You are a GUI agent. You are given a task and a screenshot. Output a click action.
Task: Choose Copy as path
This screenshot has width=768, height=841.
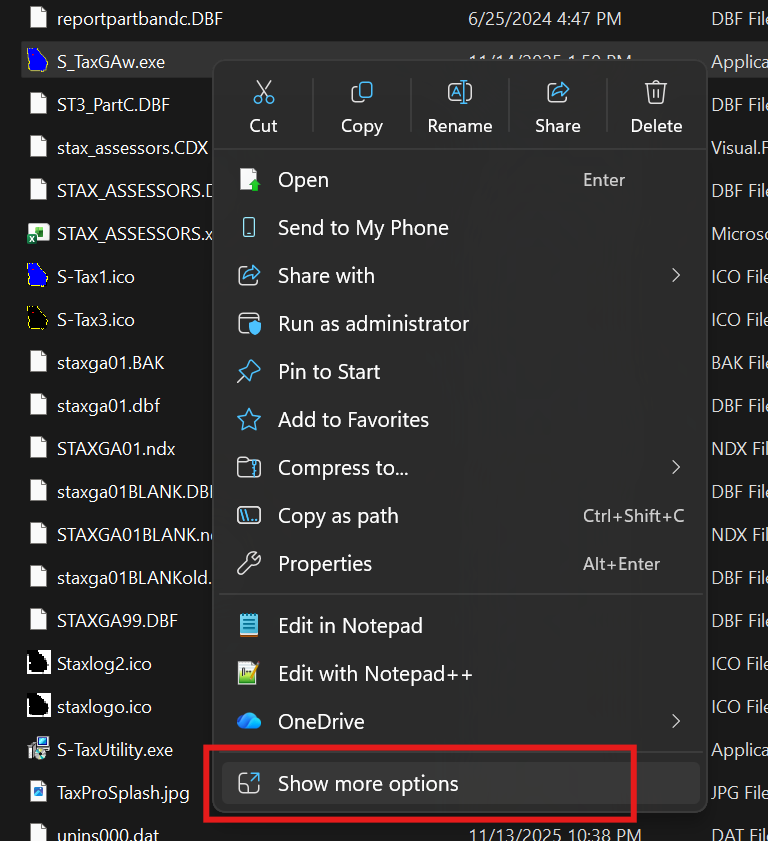[x=338, y=516]
